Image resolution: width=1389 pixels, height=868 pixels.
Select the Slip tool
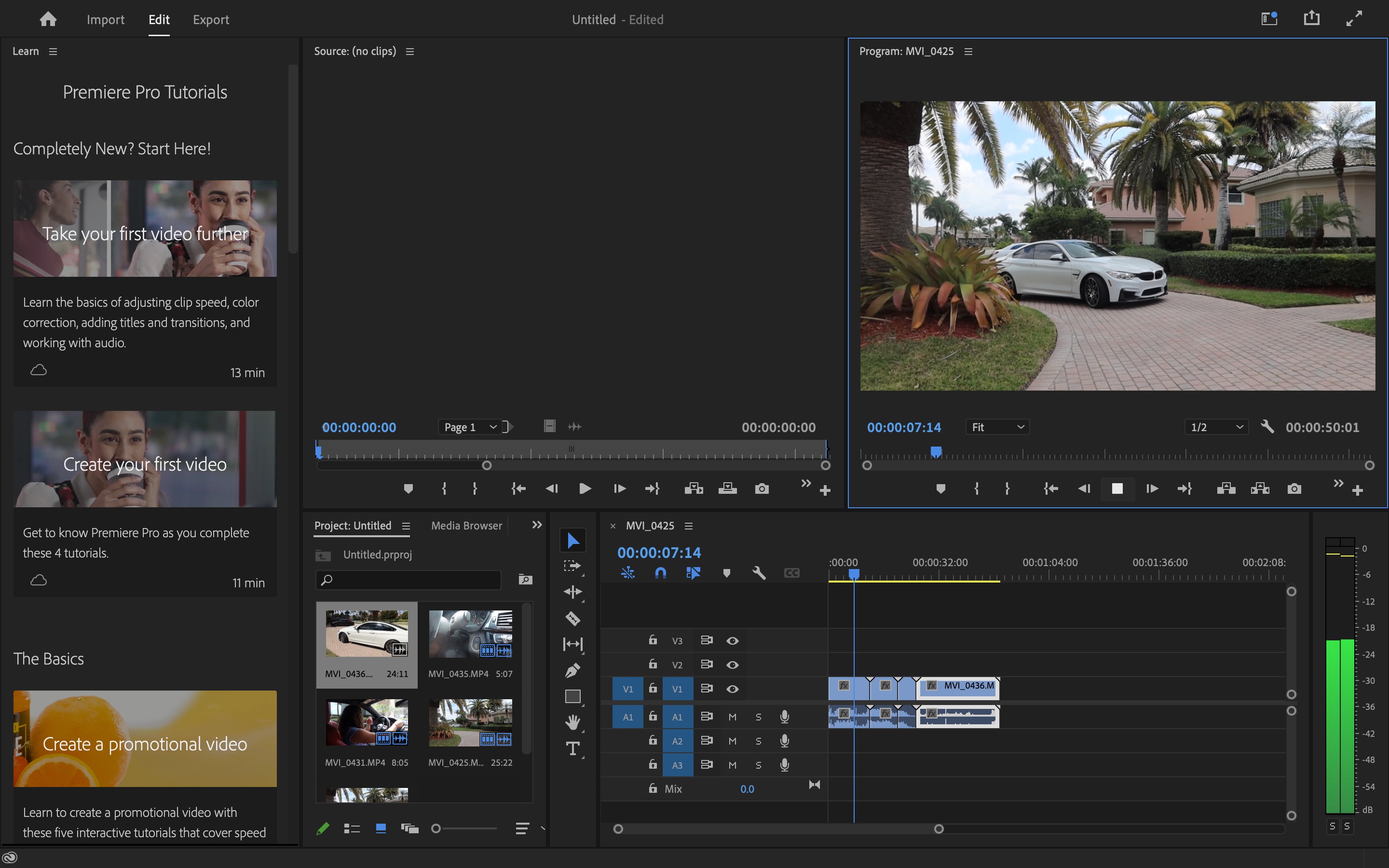point(573,644)
